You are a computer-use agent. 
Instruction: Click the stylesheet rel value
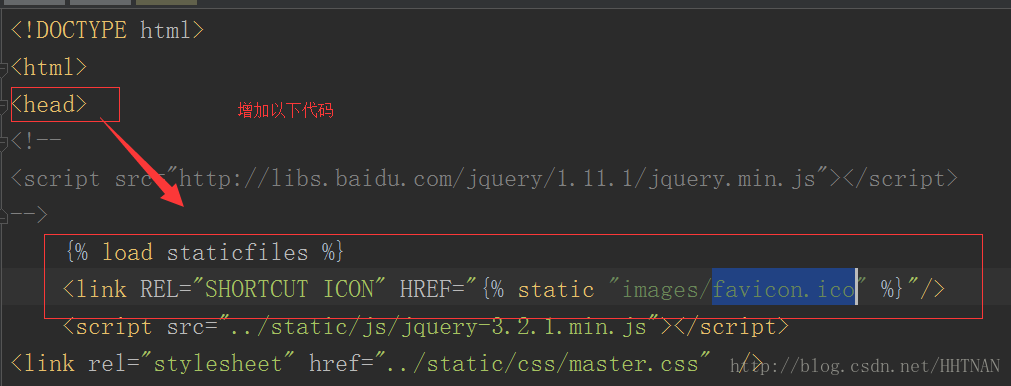[x=218, y=364]
